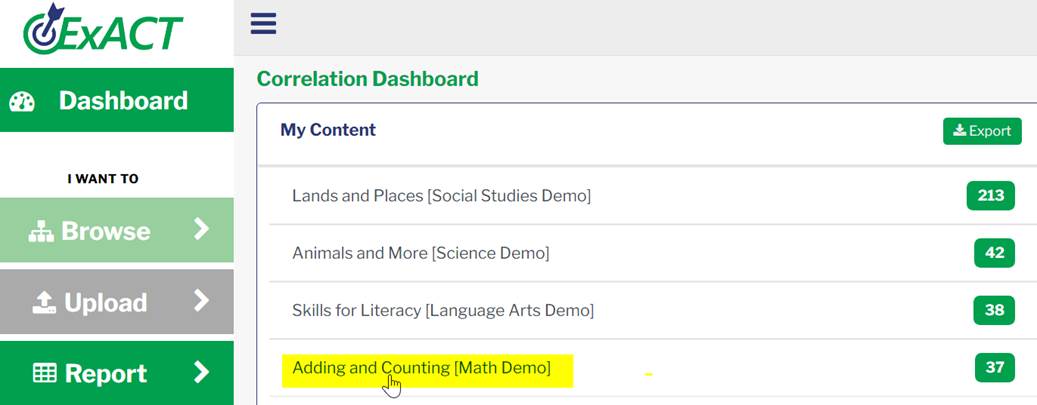Click the 213 count badge

(x=991, y=196)
